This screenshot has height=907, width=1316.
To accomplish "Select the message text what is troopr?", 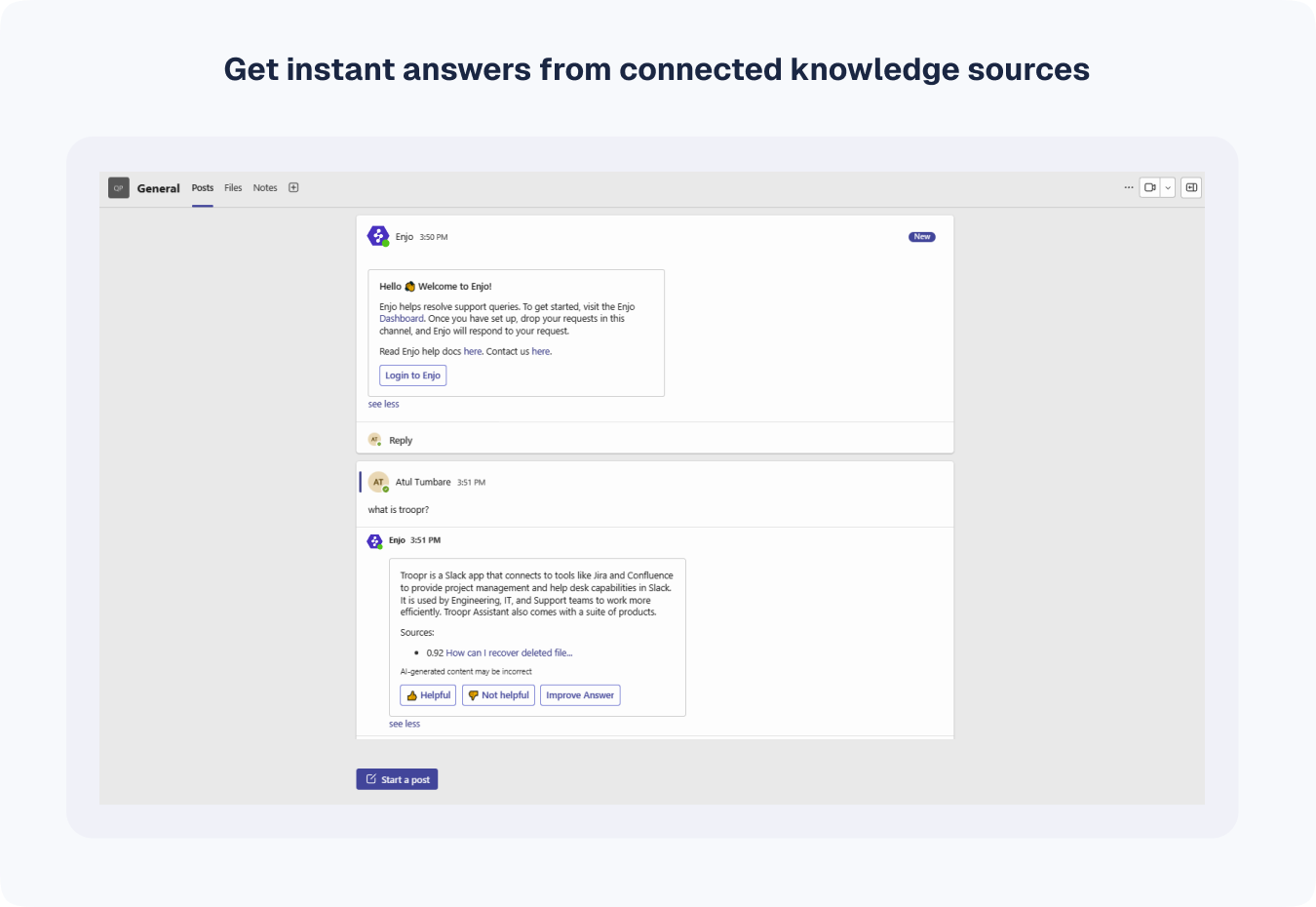I will tap(399, 510).
